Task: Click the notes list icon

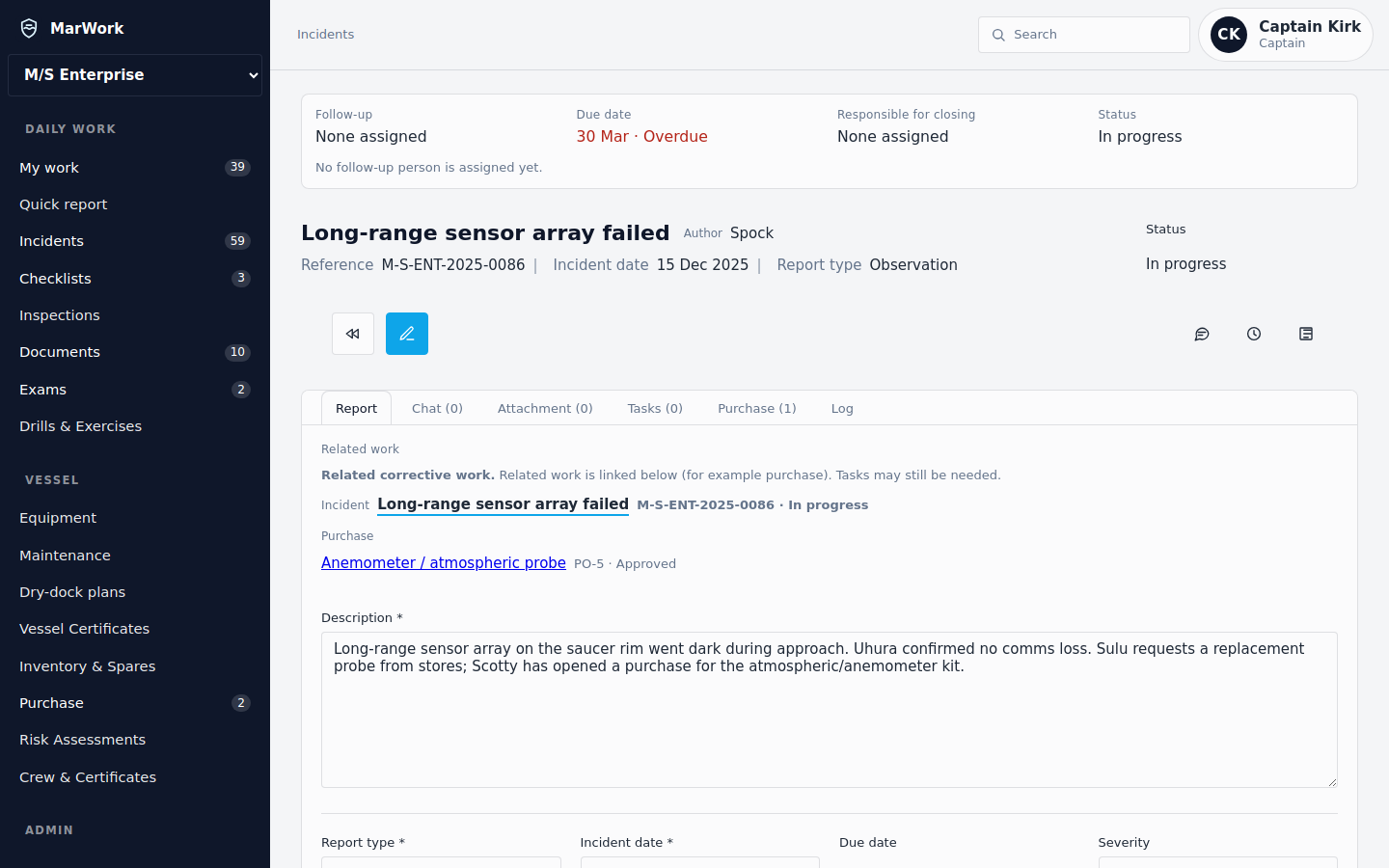Action: 1306,334
